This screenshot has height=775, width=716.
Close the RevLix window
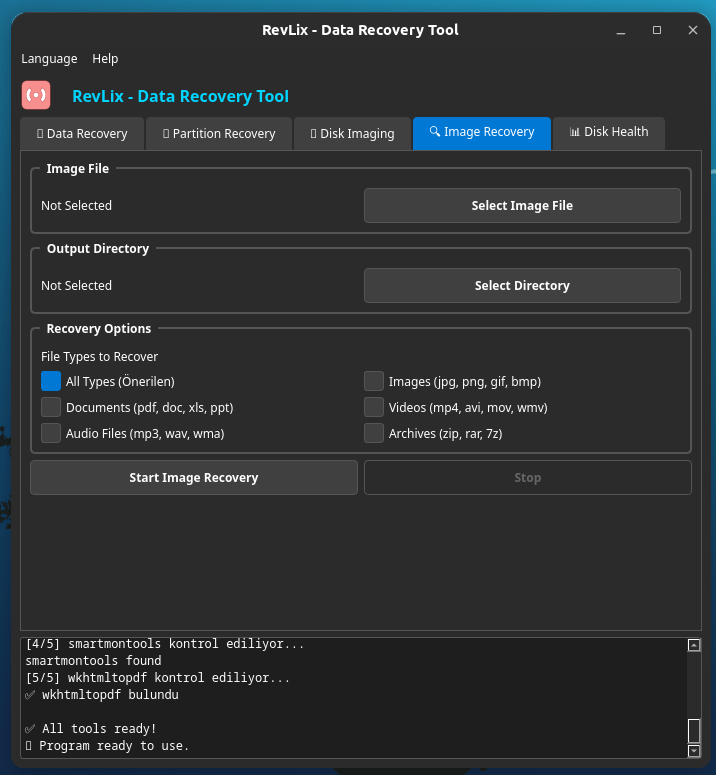[693, 30]
